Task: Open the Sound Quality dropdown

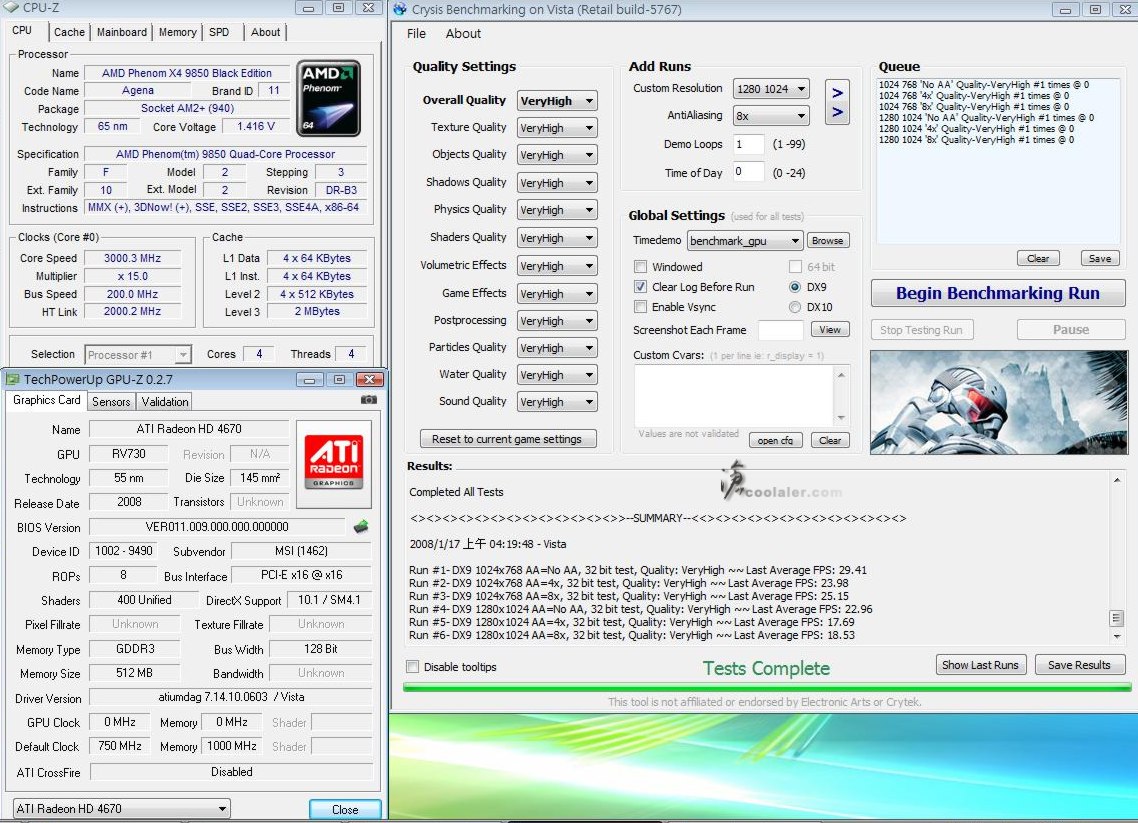Action: click(x=557, y=401)
